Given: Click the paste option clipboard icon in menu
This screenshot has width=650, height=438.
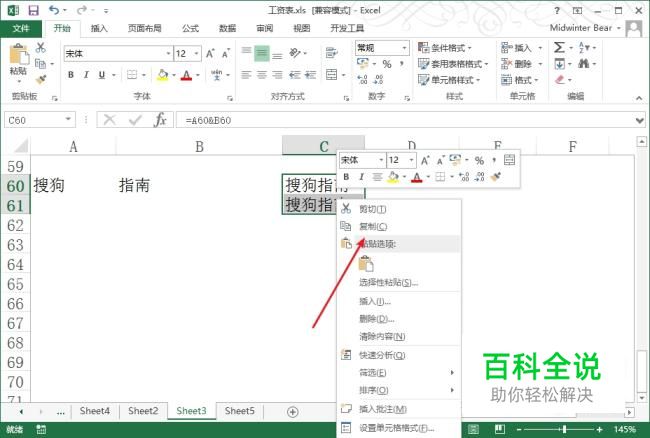Looking at the screenshot, I should pyautogui.click(x=366, y=264).
